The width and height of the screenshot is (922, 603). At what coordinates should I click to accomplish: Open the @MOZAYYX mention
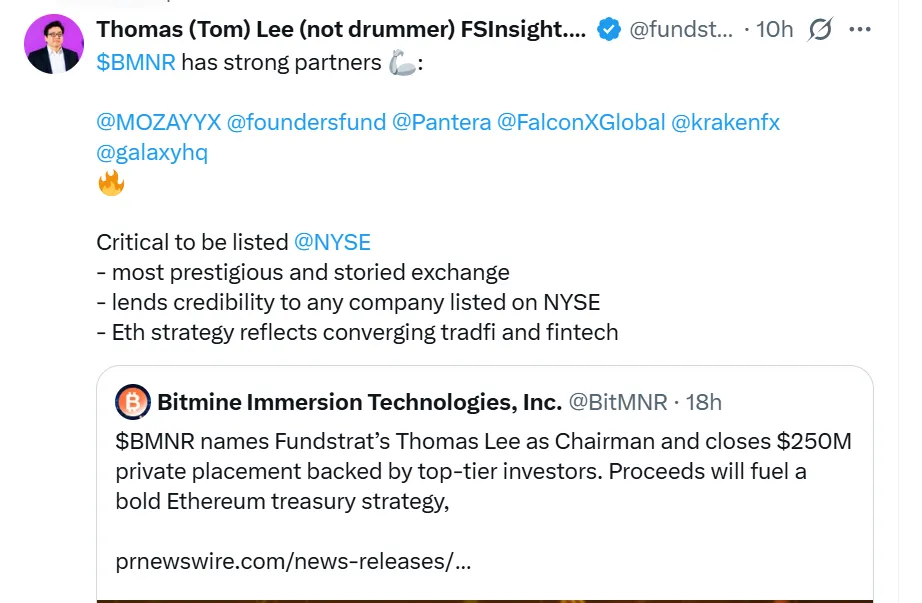pos(157,122)
